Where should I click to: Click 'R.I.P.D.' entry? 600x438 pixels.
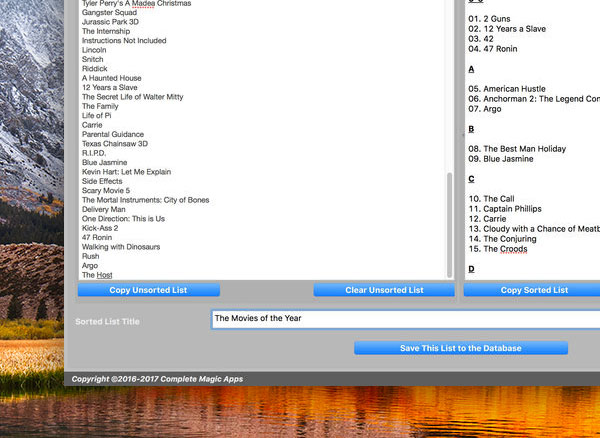94,153
